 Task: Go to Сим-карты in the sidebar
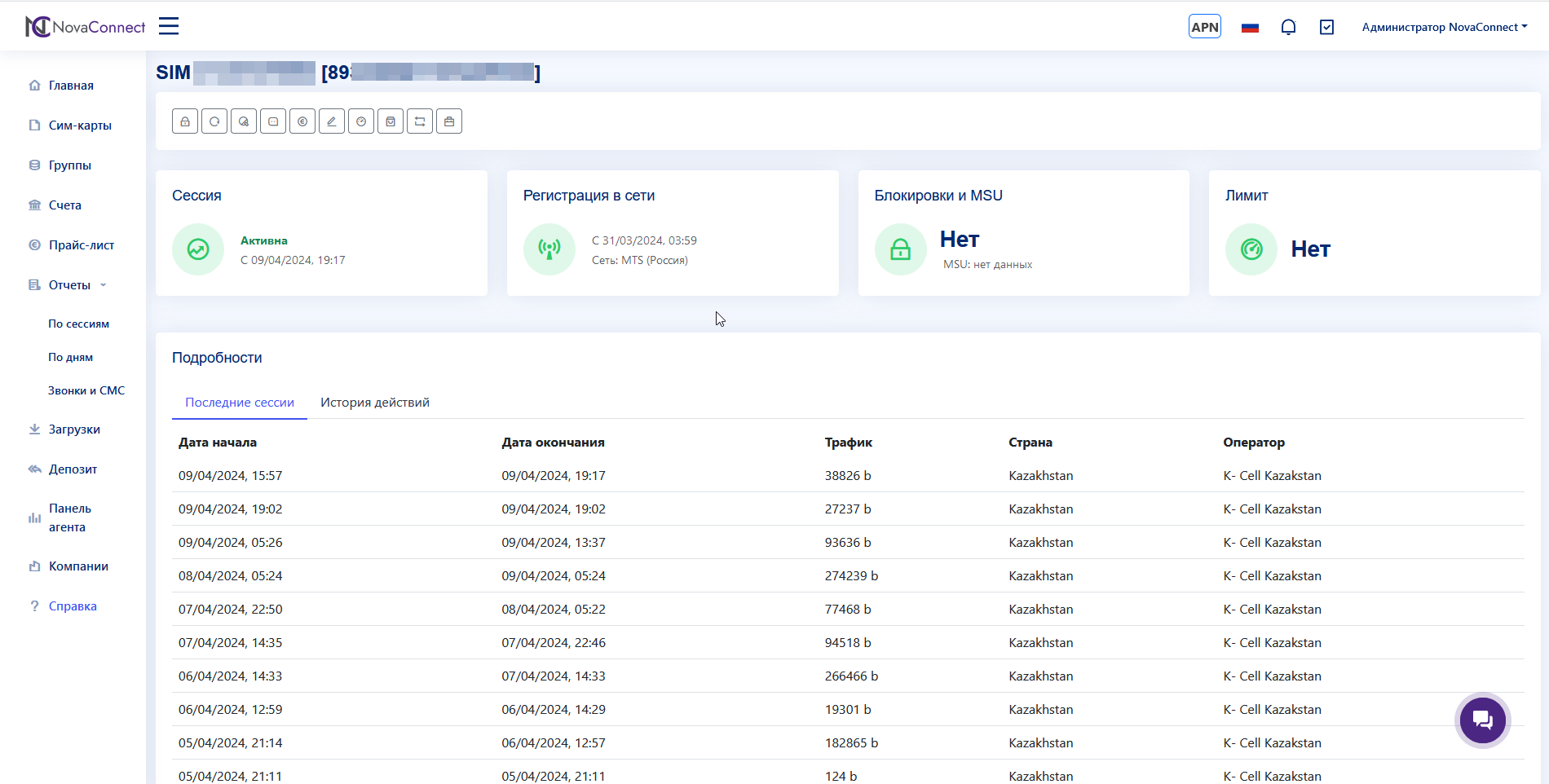80,126
